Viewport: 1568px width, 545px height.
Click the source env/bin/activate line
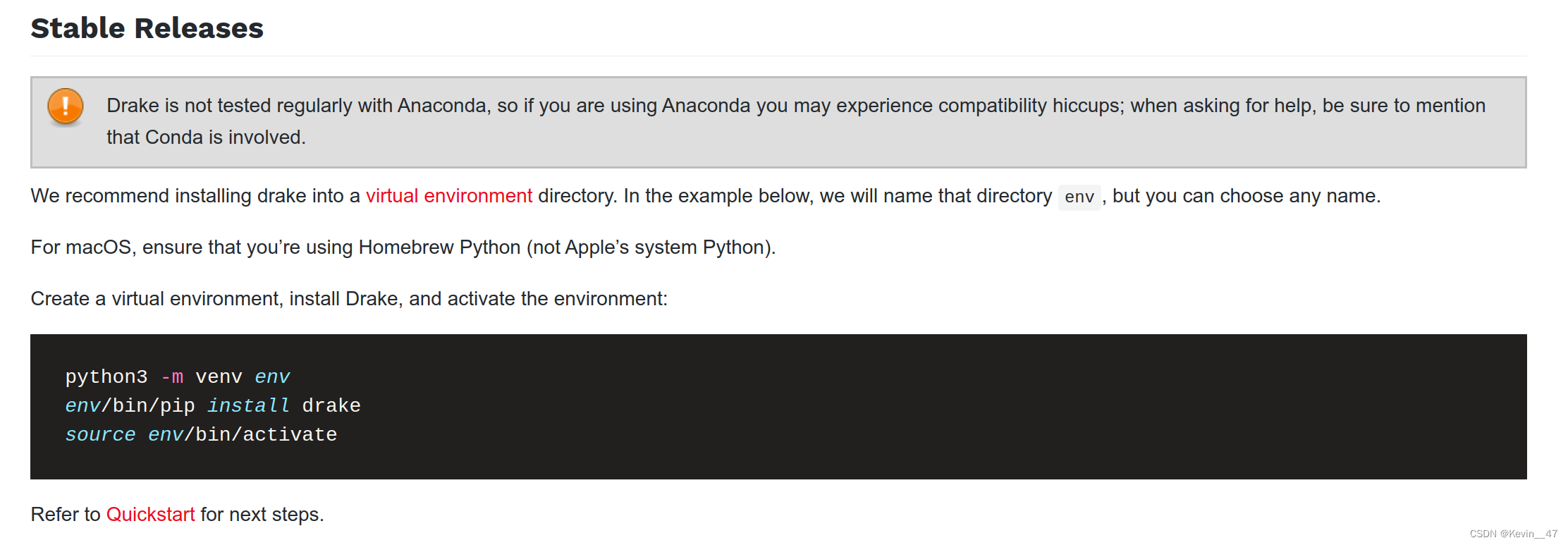(201, 435)
